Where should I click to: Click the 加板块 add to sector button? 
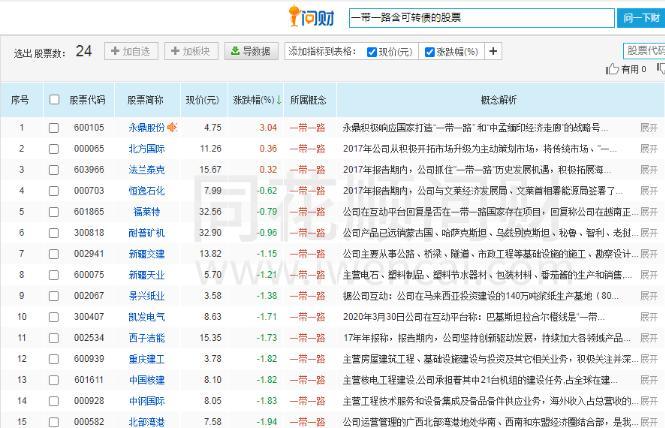pyautogui.click(x=190, y=51)
